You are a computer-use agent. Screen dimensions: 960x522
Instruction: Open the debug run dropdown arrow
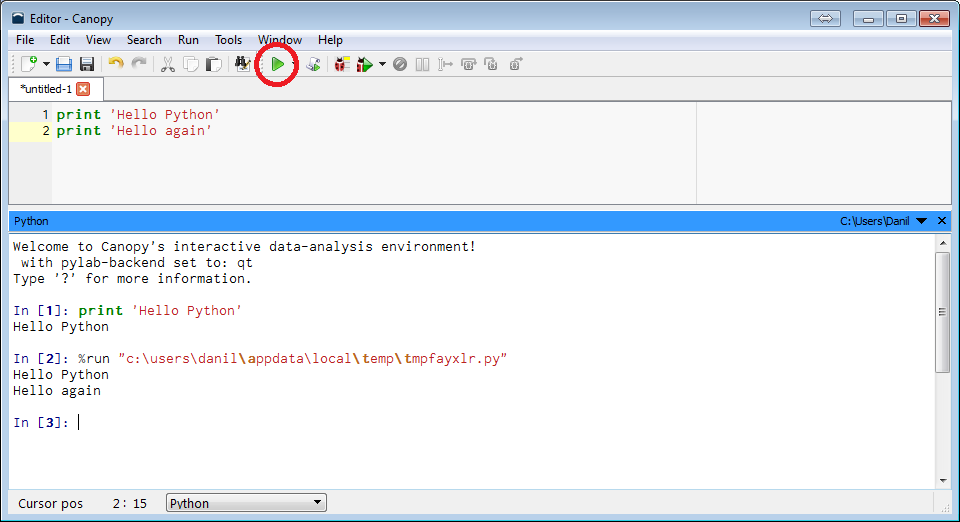point(382,64)
